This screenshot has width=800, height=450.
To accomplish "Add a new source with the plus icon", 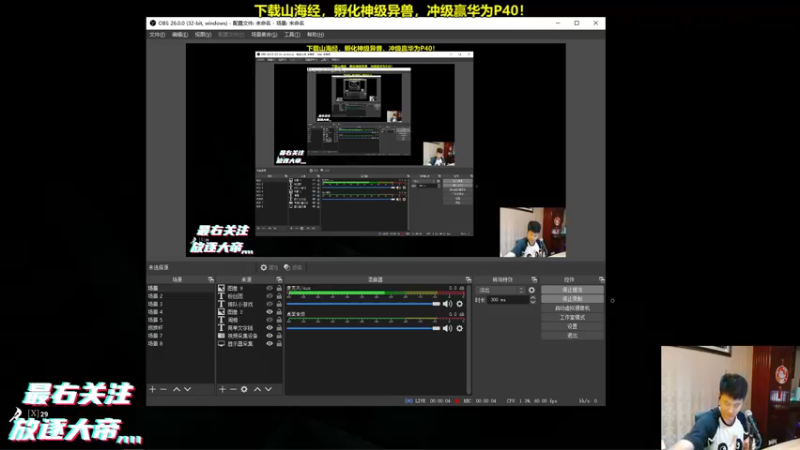I will click(x=222, y=389).
